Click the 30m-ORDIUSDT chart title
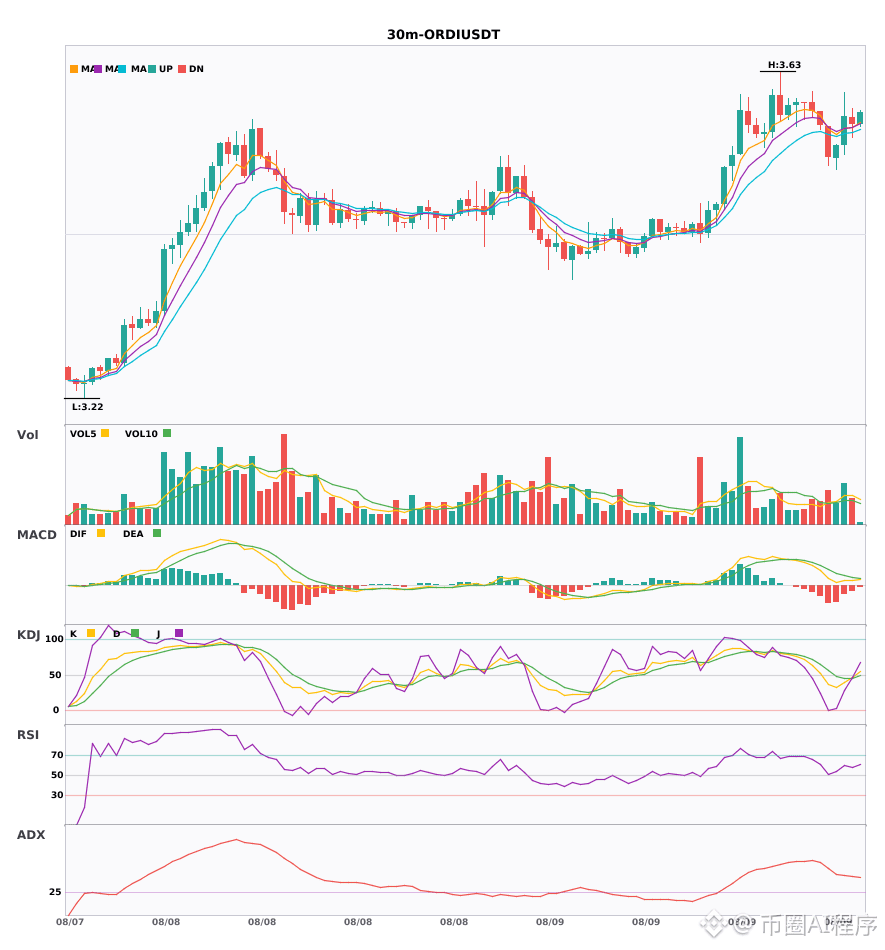885x950 pixels. [443, 35]
